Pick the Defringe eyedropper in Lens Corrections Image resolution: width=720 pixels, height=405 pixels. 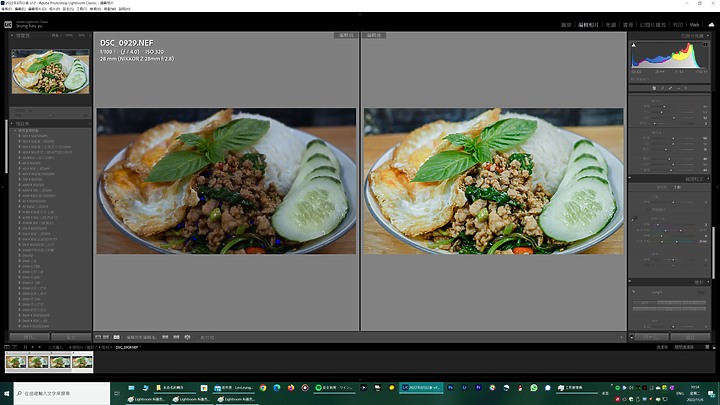[634, 219]
